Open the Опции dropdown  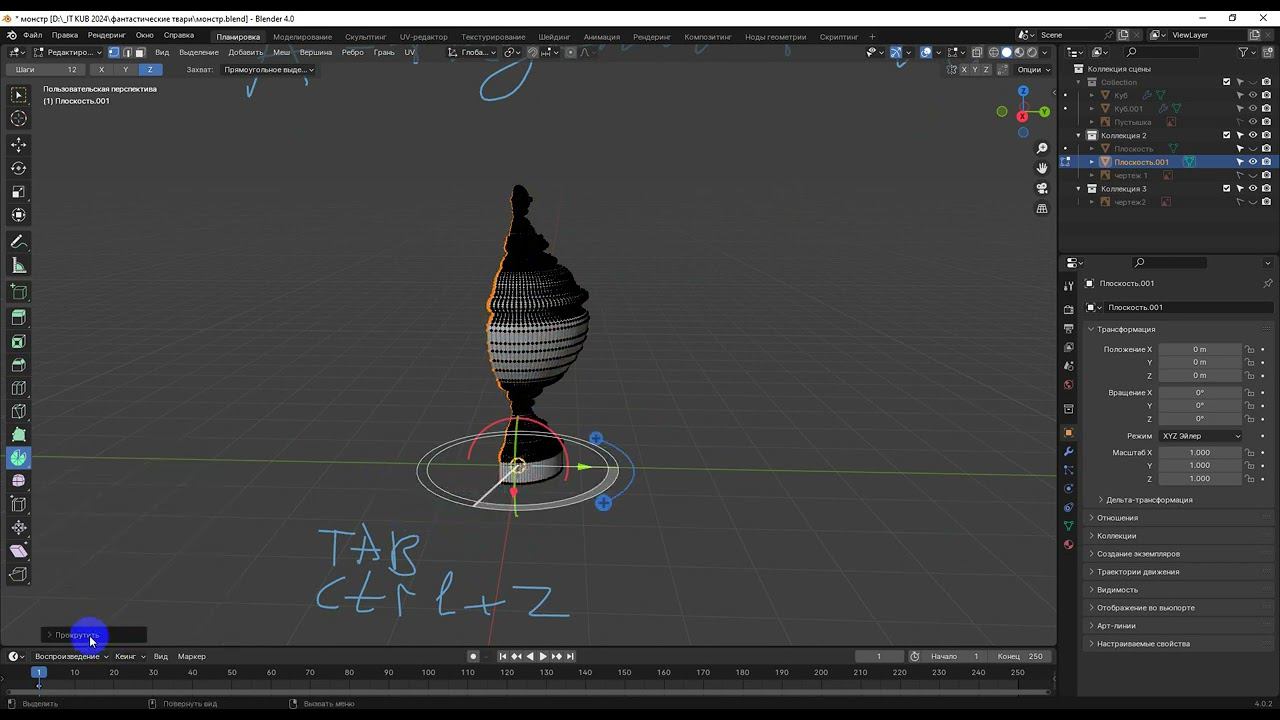click(1034, 69)
